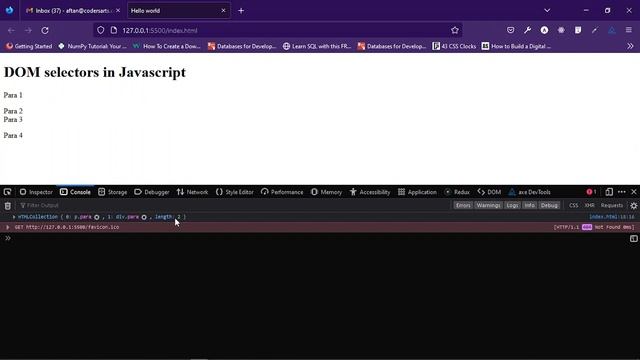Go forward to next page
This screenshot has height=360, width=640.
click(x=28, y=30)
